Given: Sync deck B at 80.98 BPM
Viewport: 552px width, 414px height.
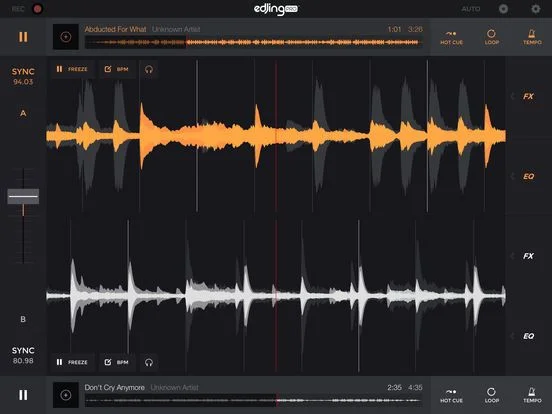Looking at the screenshot, I should pyautogui.click(x=23, y=355).
